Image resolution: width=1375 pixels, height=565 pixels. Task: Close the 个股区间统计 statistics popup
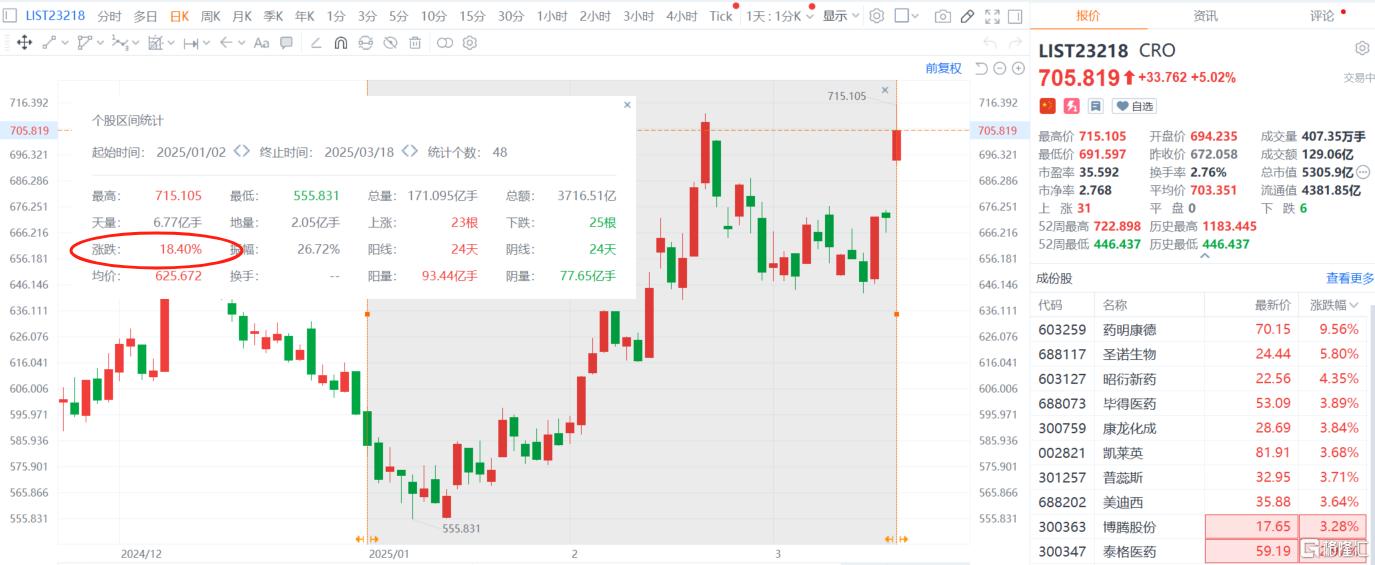click(627, 104)
